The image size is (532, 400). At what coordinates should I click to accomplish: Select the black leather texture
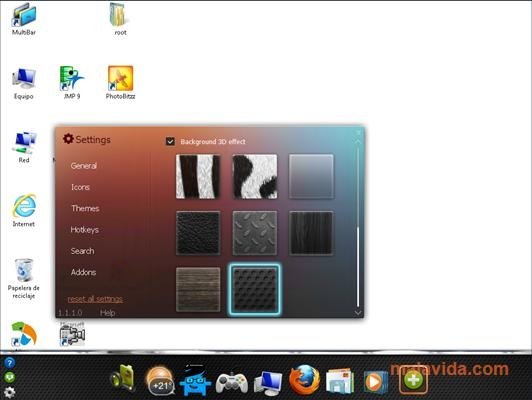[x=198, y=233]
